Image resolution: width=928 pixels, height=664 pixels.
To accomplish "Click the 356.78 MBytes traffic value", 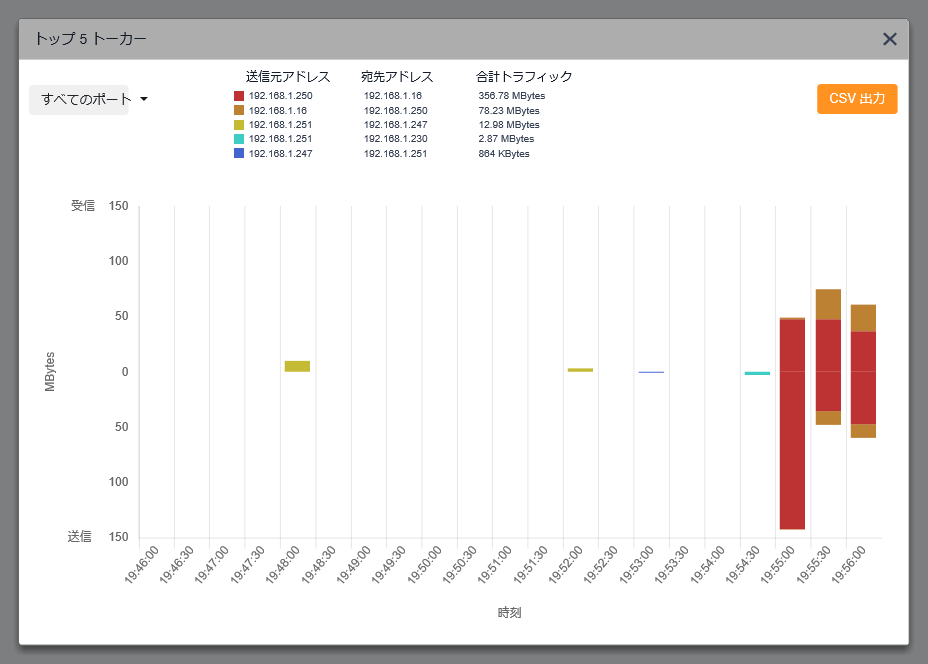I will (512, 96).
